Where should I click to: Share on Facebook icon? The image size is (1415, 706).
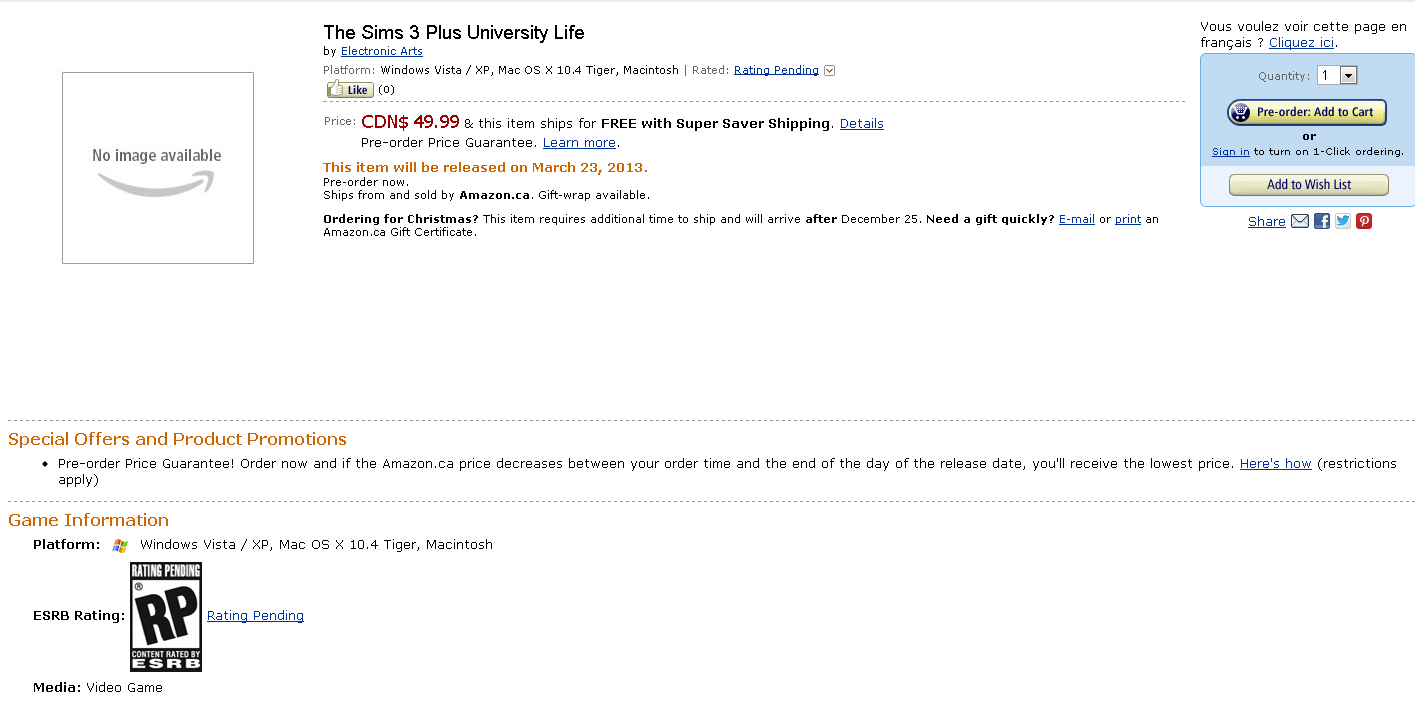point(1322,221)
